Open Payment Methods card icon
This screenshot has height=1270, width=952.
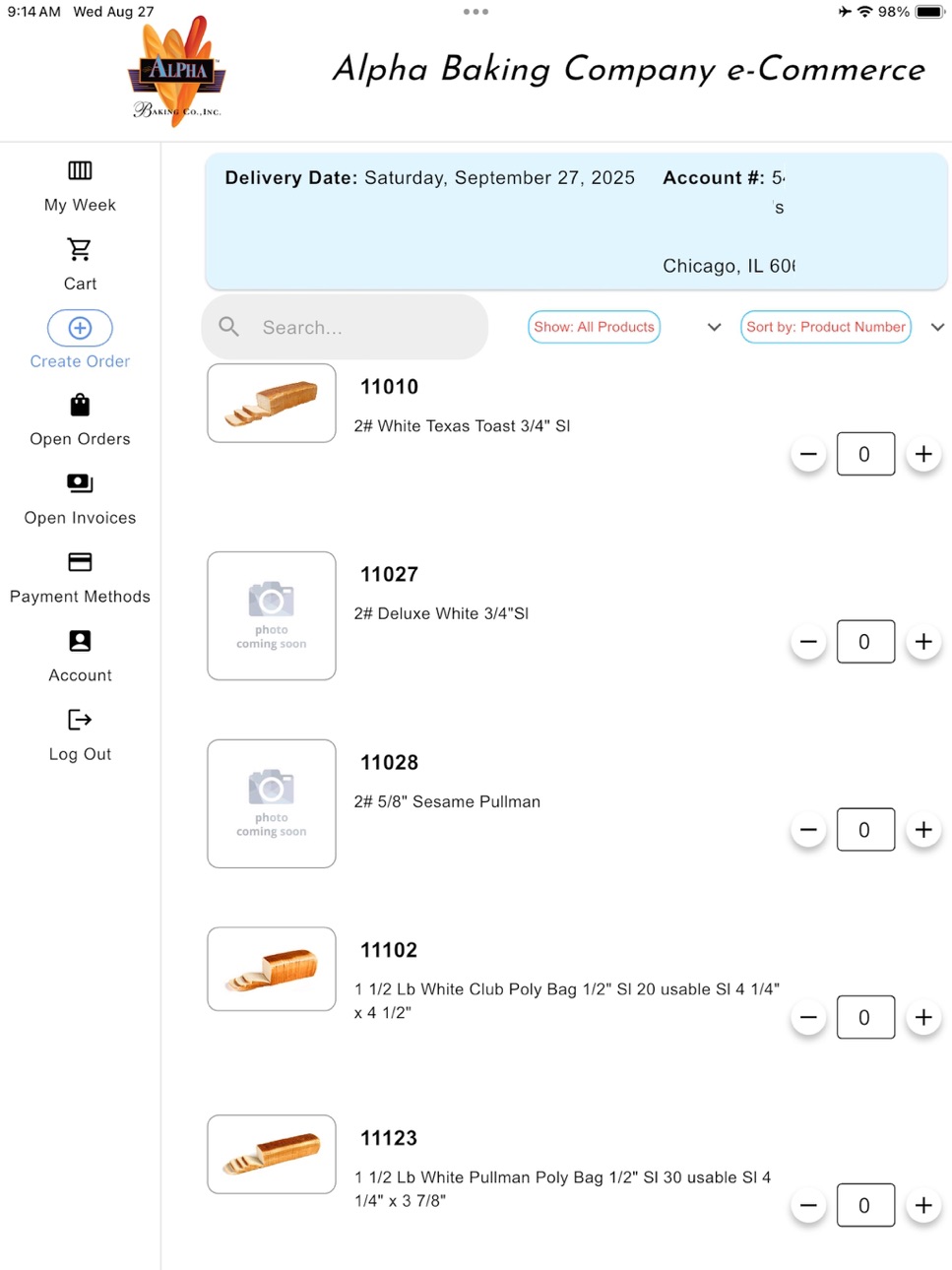(x=80, y=562)
